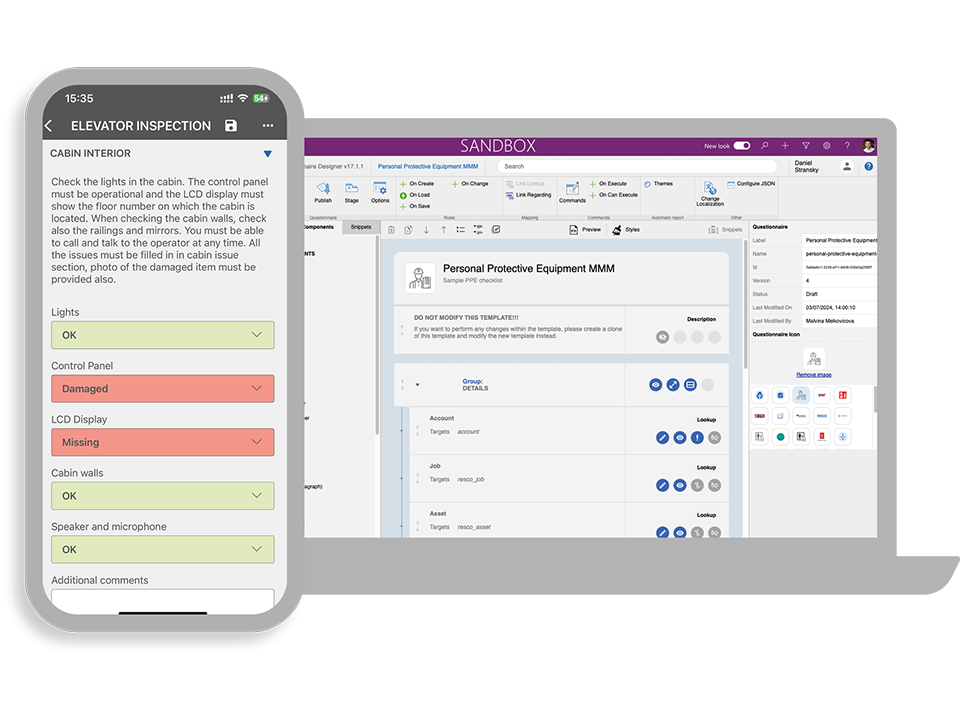
Task: Click the Remove image link
Action: point(814,375)
